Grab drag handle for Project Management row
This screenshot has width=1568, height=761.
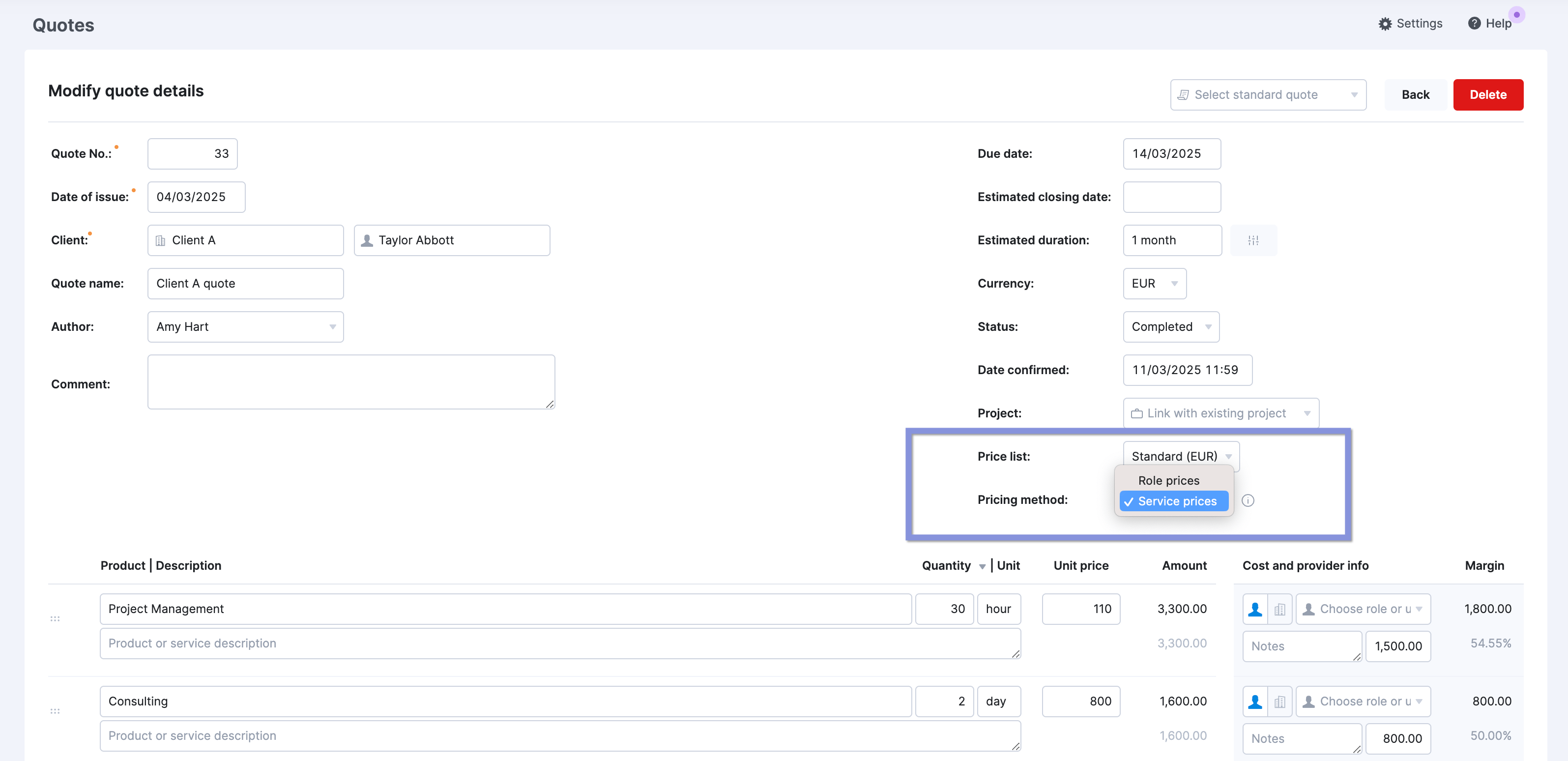pyautogui.click(x=55, y=619)
